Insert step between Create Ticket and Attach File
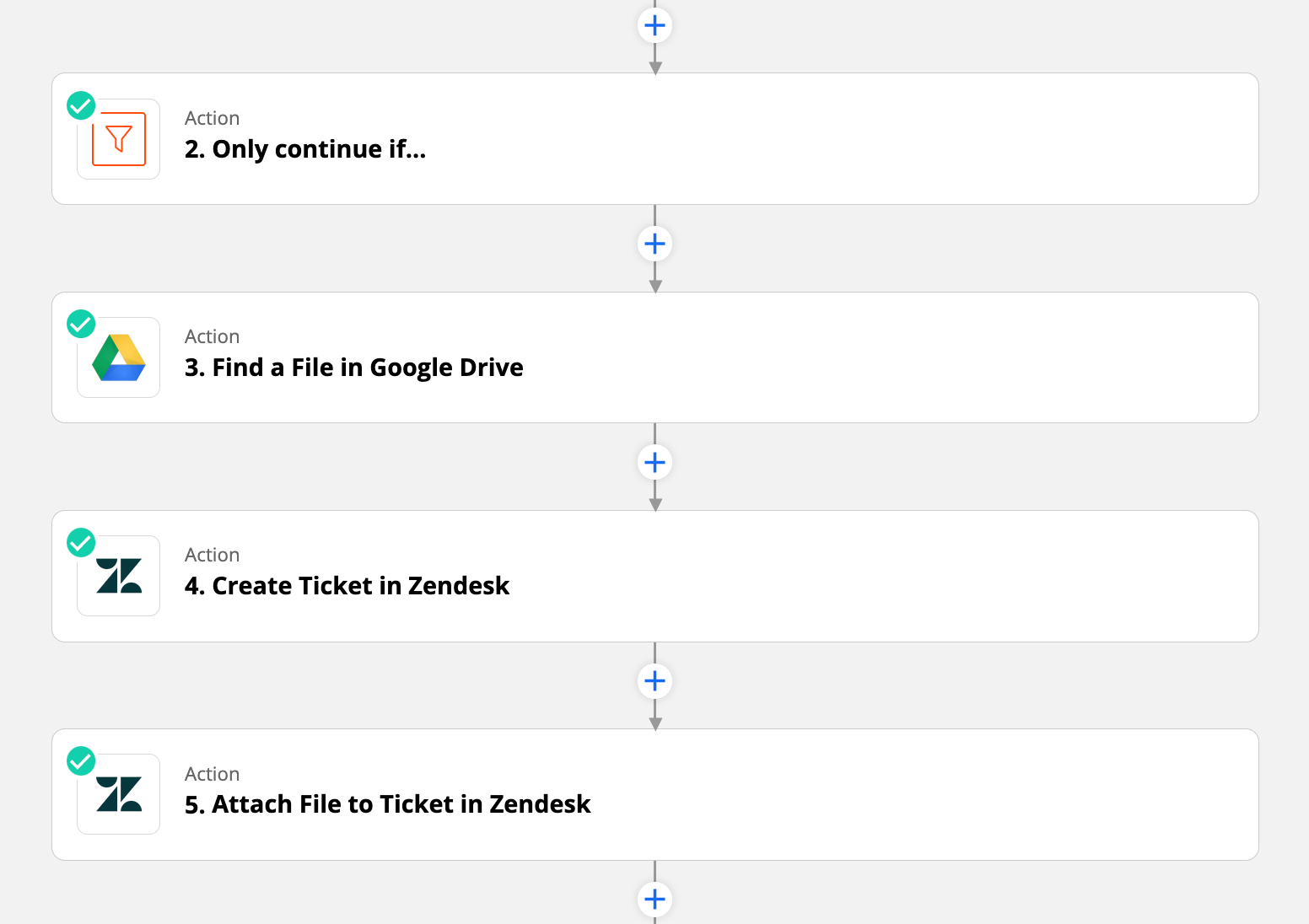1309x924 pixels. 654,680
